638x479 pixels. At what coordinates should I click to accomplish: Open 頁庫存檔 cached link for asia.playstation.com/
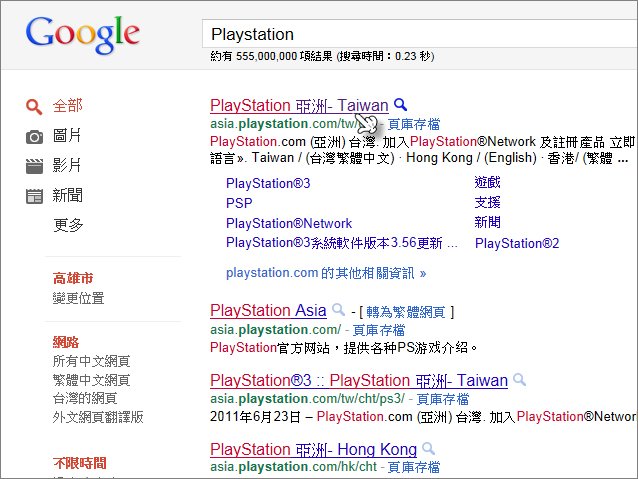379,330
